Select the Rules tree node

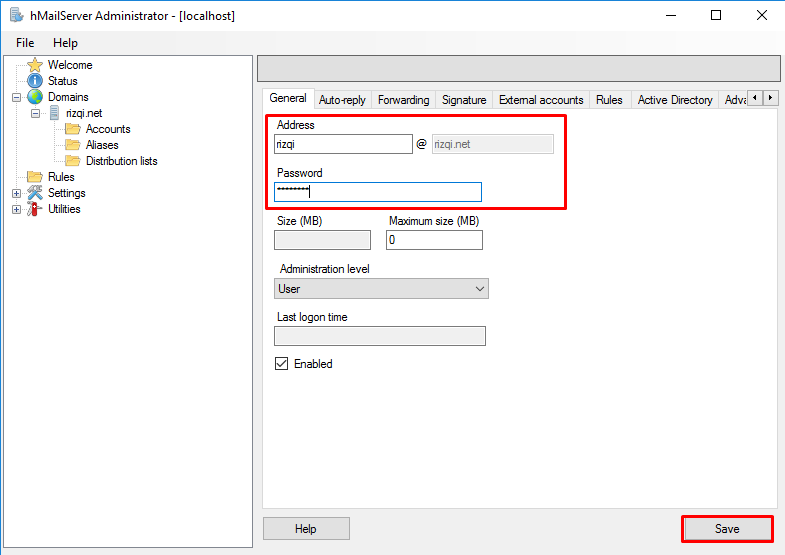point(61,177)
